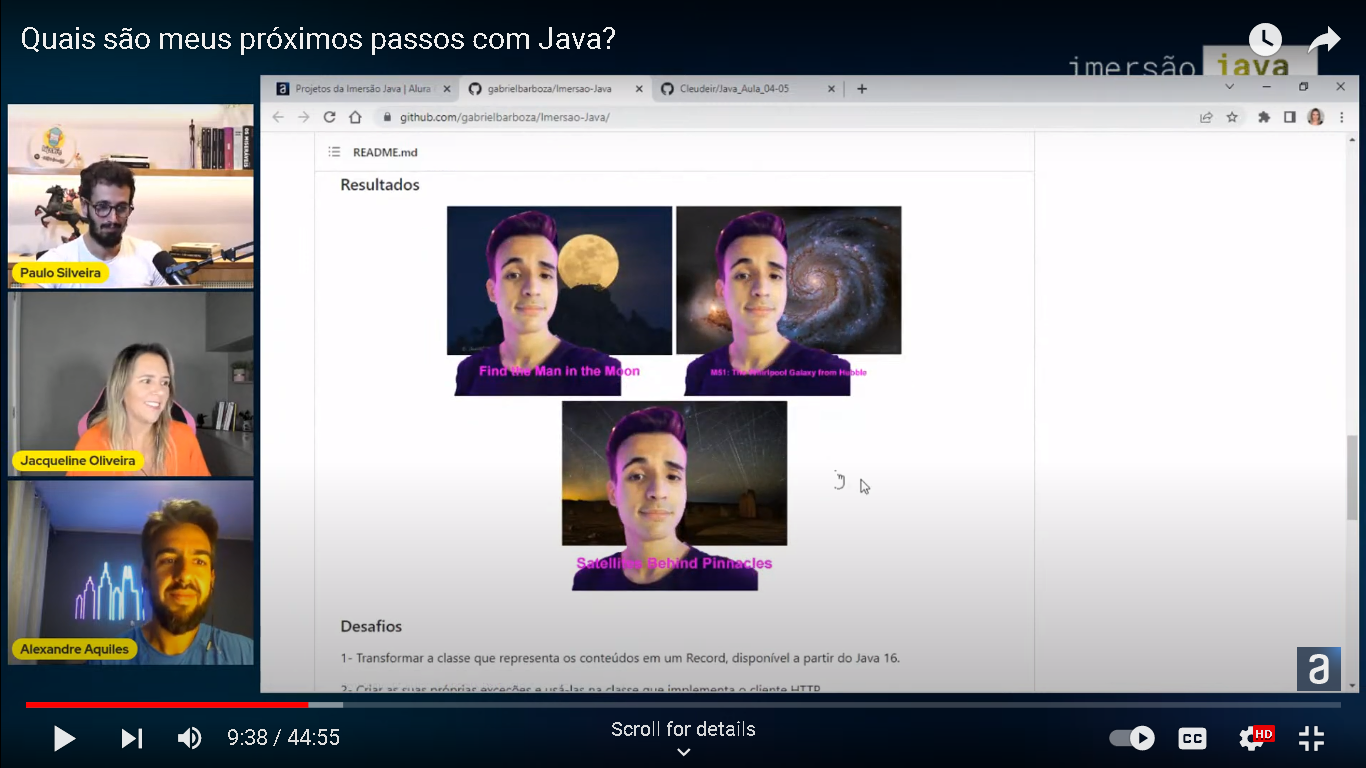This screenshot has height=768, width=1366.
Task: Toggle the browser side panel
Action: 1290,117
